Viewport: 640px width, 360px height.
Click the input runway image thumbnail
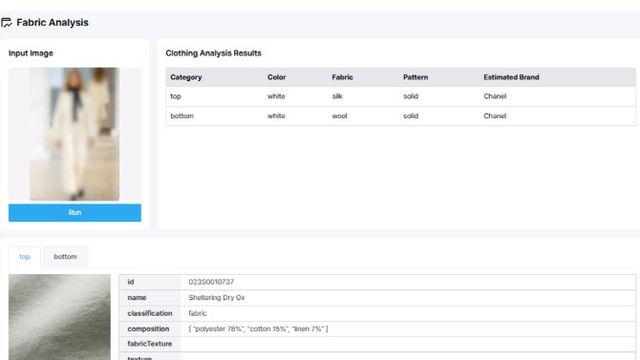click(x=75, y=134)
